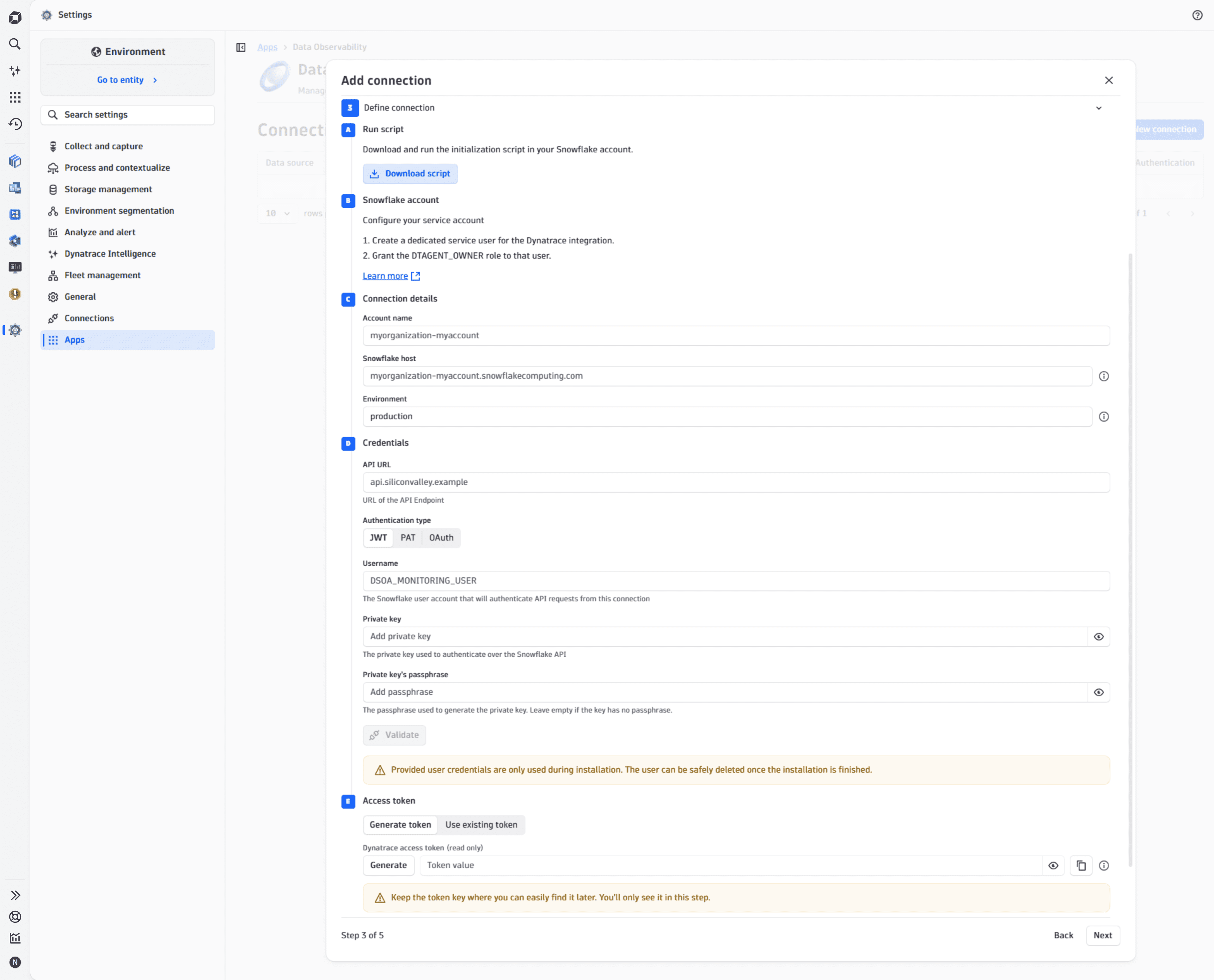This screenshot has width=1214, height=980.
Task: Click the help question mark icon
Action: click(x=1197, y=15)
